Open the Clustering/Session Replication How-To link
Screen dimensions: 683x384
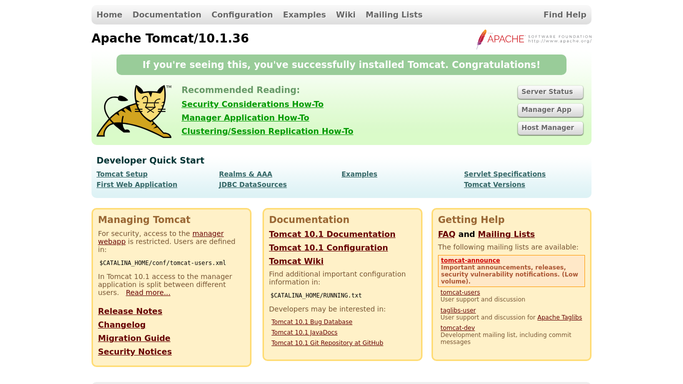(x=267, y=131)
